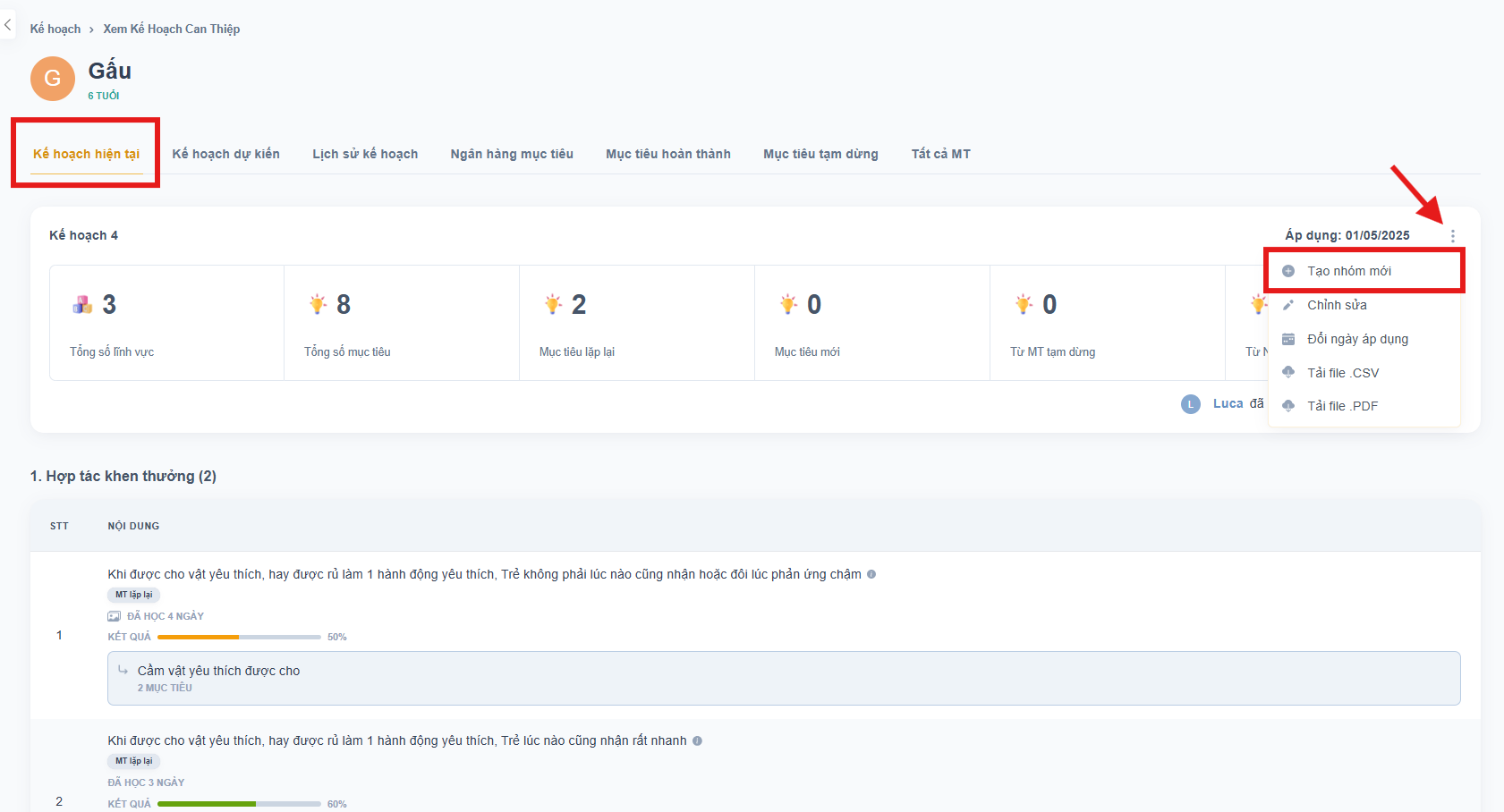Choose Chỉnh sửa in the dropdown menu
This screenshot has width=1504, height=812.
[1337, 305]
